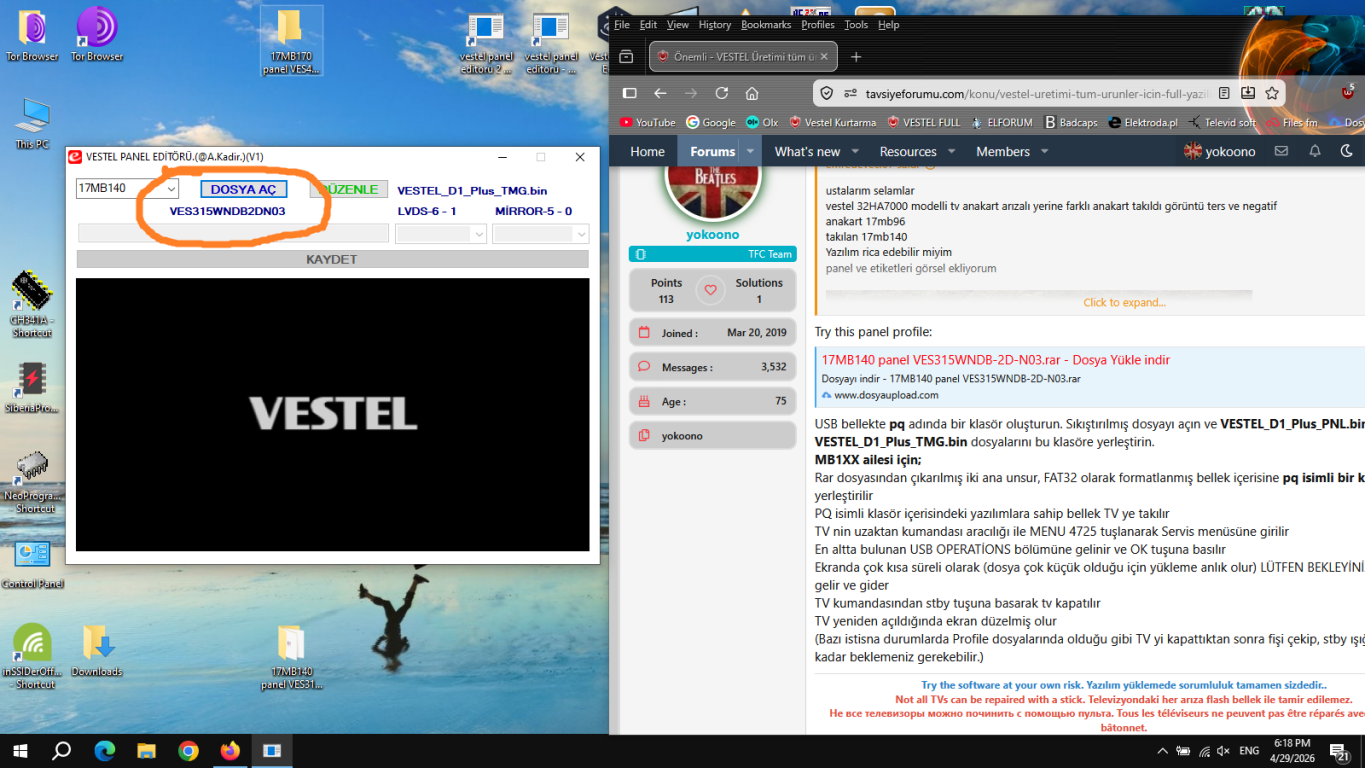Image resolution: width=1365 pixels, height=768 pixels.
Task: Click the tracking protection shield in address bar
Action: pyautogui.click(x=828, y=92)
